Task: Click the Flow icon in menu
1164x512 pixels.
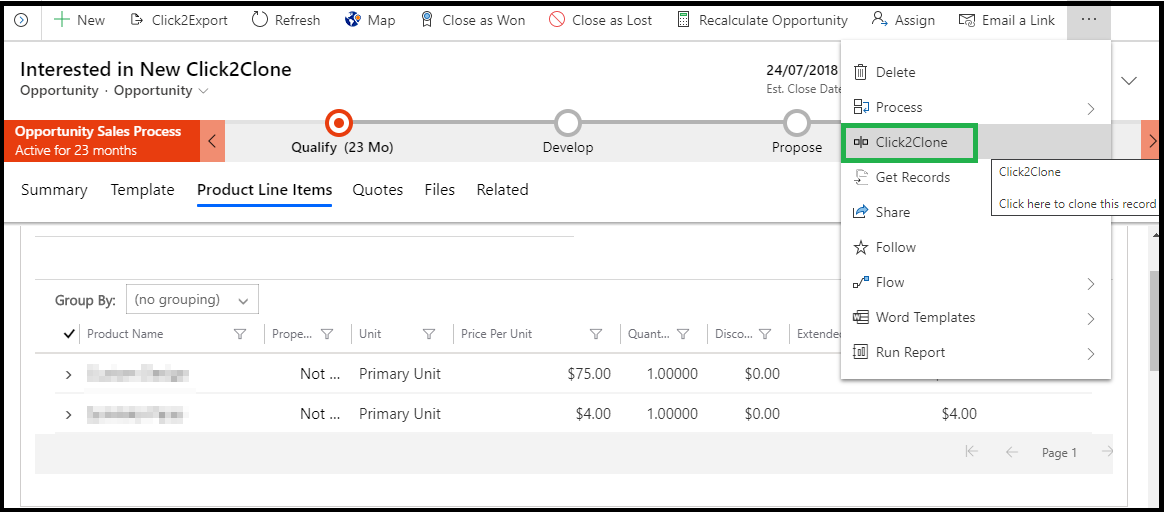Action: coord(860,282)
